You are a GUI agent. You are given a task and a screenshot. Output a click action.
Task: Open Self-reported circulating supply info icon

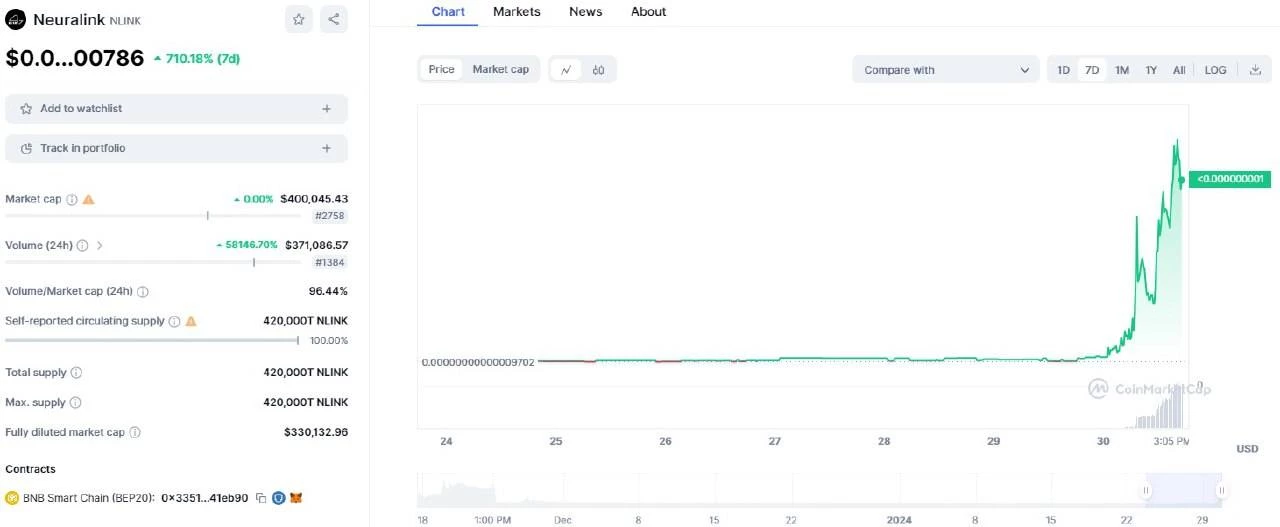tap(175, 321)
